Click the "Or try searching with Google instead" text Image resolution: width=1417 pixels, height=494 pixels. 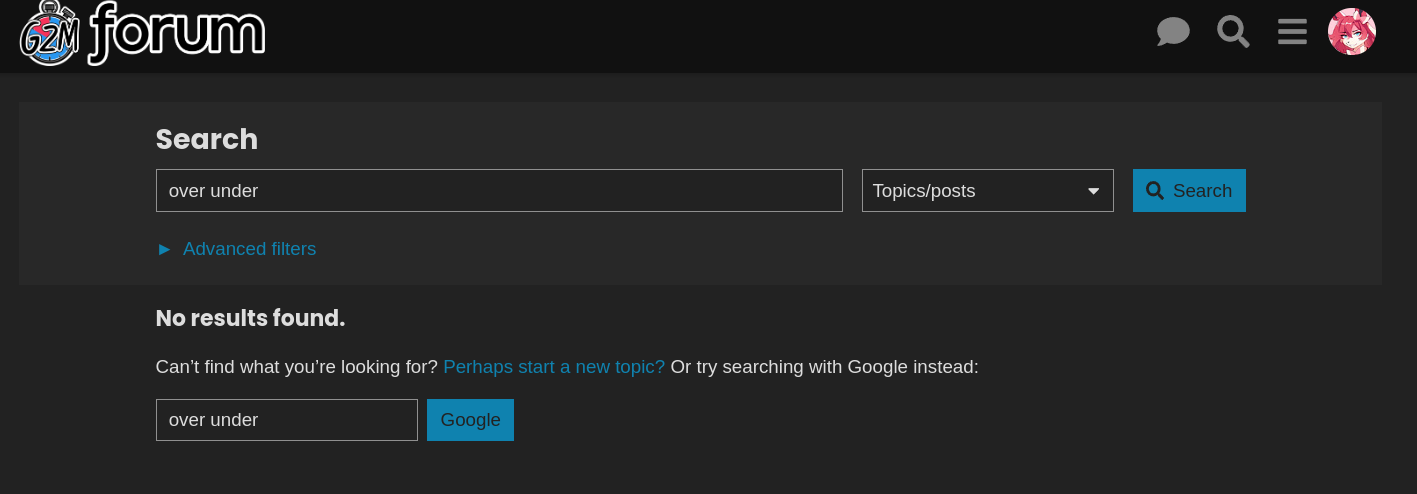[x=824, y=367]
